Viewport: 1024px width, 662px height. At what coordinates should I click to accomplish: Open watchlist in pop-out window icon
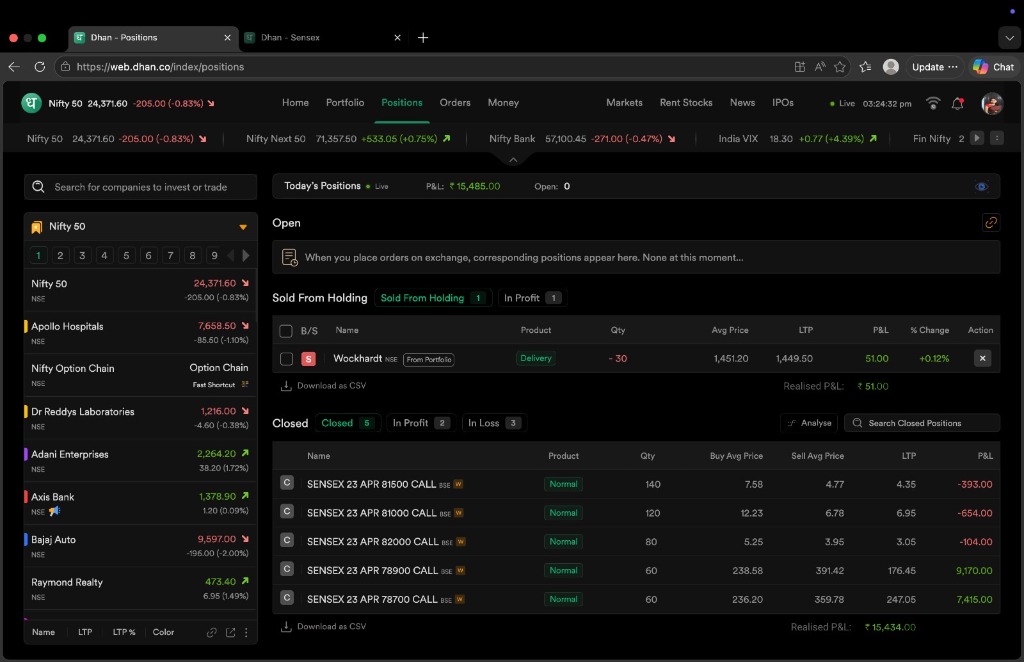point(231,633)
